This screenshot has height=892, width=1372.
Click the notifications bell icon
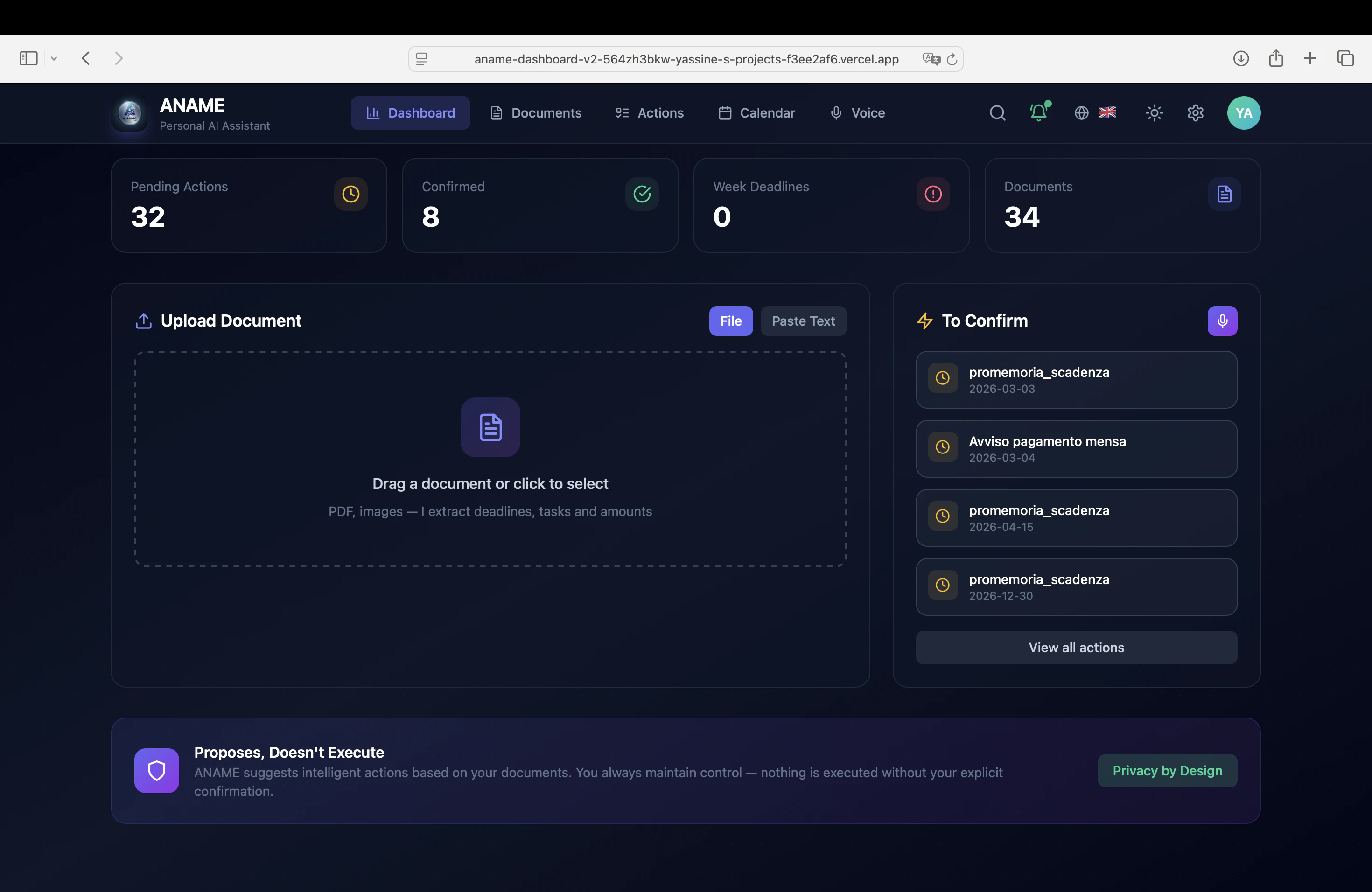point(1038,112)
